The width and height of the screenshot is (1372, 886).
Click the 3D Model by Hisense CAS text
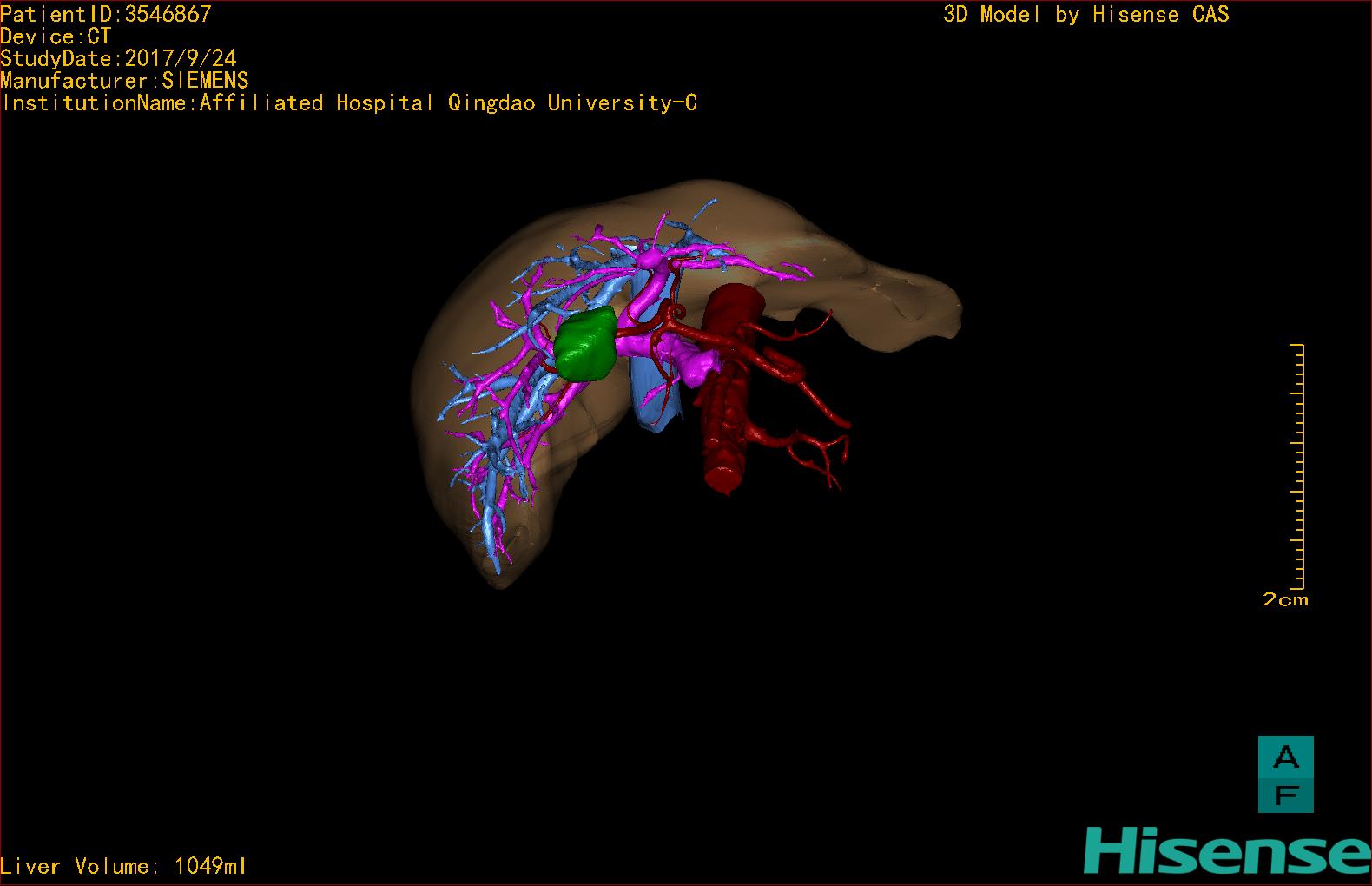pos(1086,15)
